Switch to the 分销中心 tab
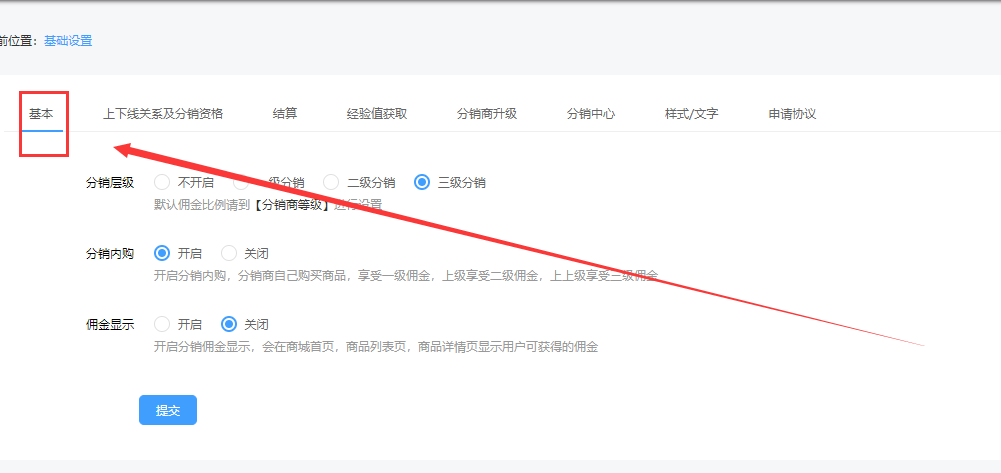1001x473 pixels. (591, 114)
